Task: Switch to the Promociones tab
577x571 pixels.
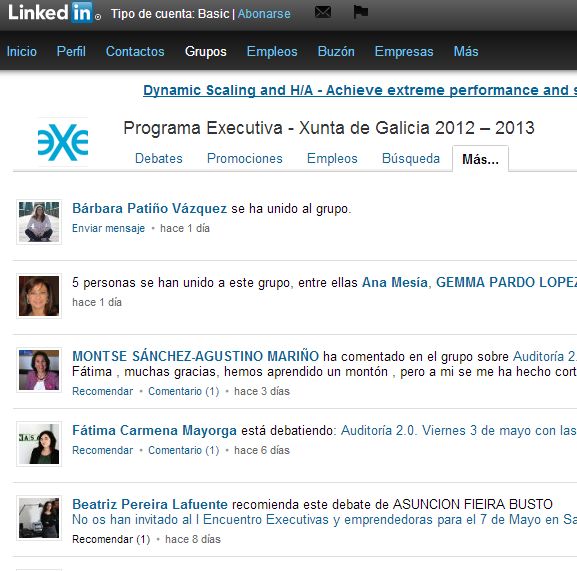Action: (x=245, y=158)
